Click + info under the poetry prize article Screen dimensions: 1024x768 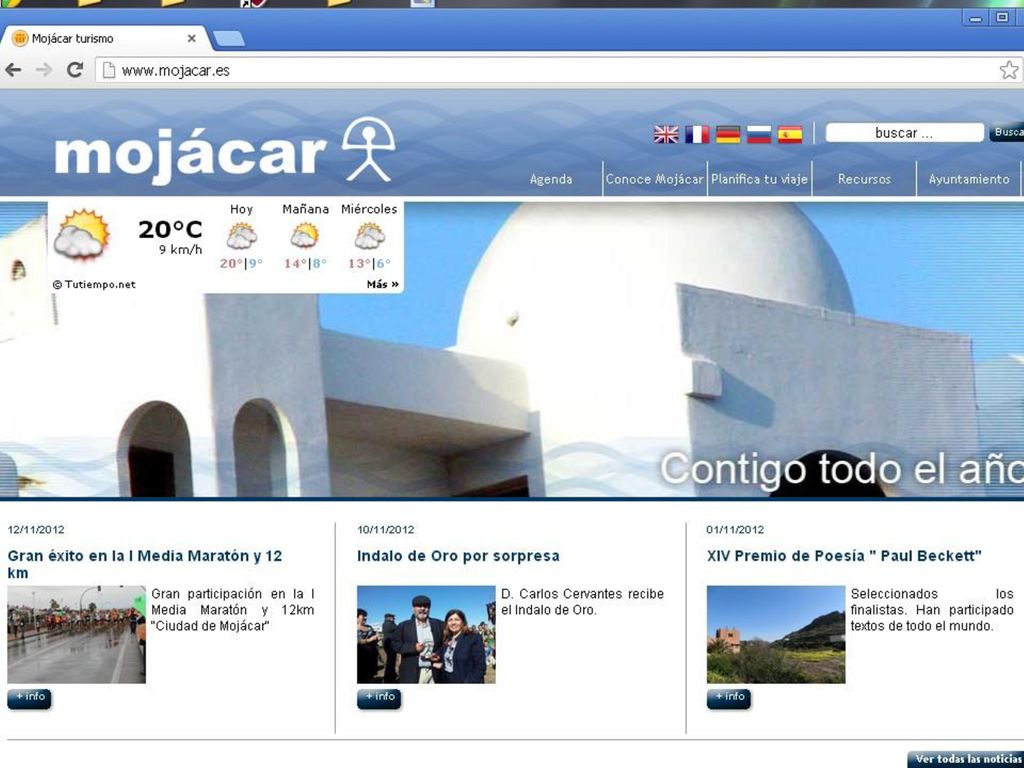(729, 698)
